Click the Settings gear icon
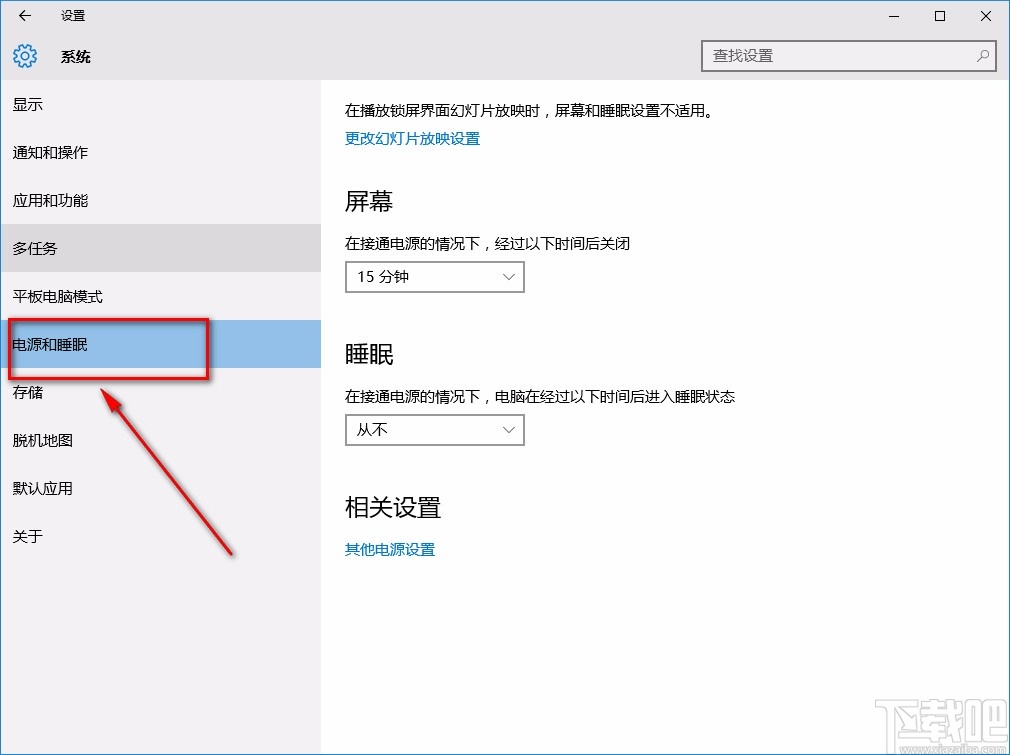1010x755 pixels. click(24, 56)
